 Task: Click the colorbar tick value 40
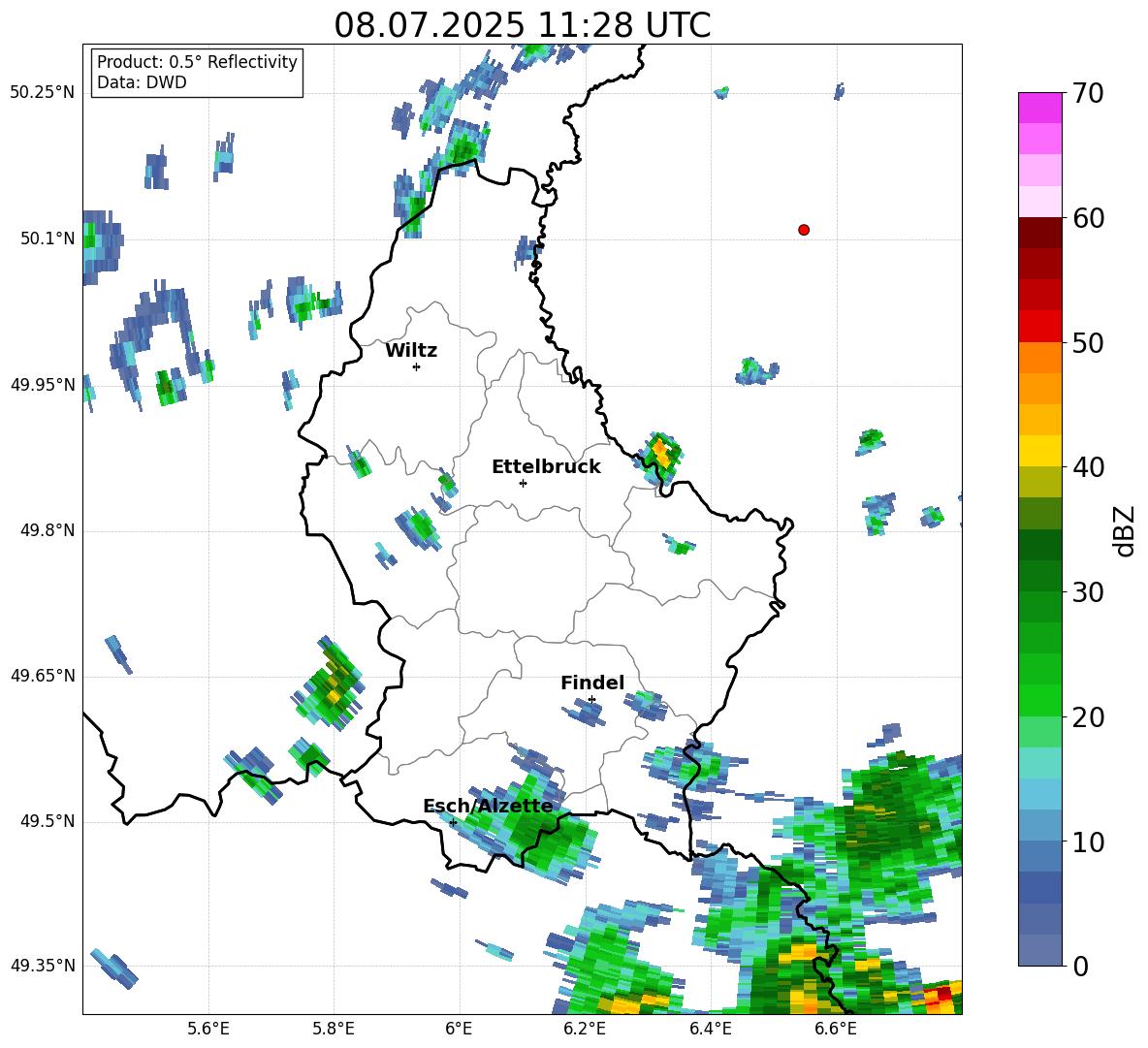click(x=1088, y=467)
